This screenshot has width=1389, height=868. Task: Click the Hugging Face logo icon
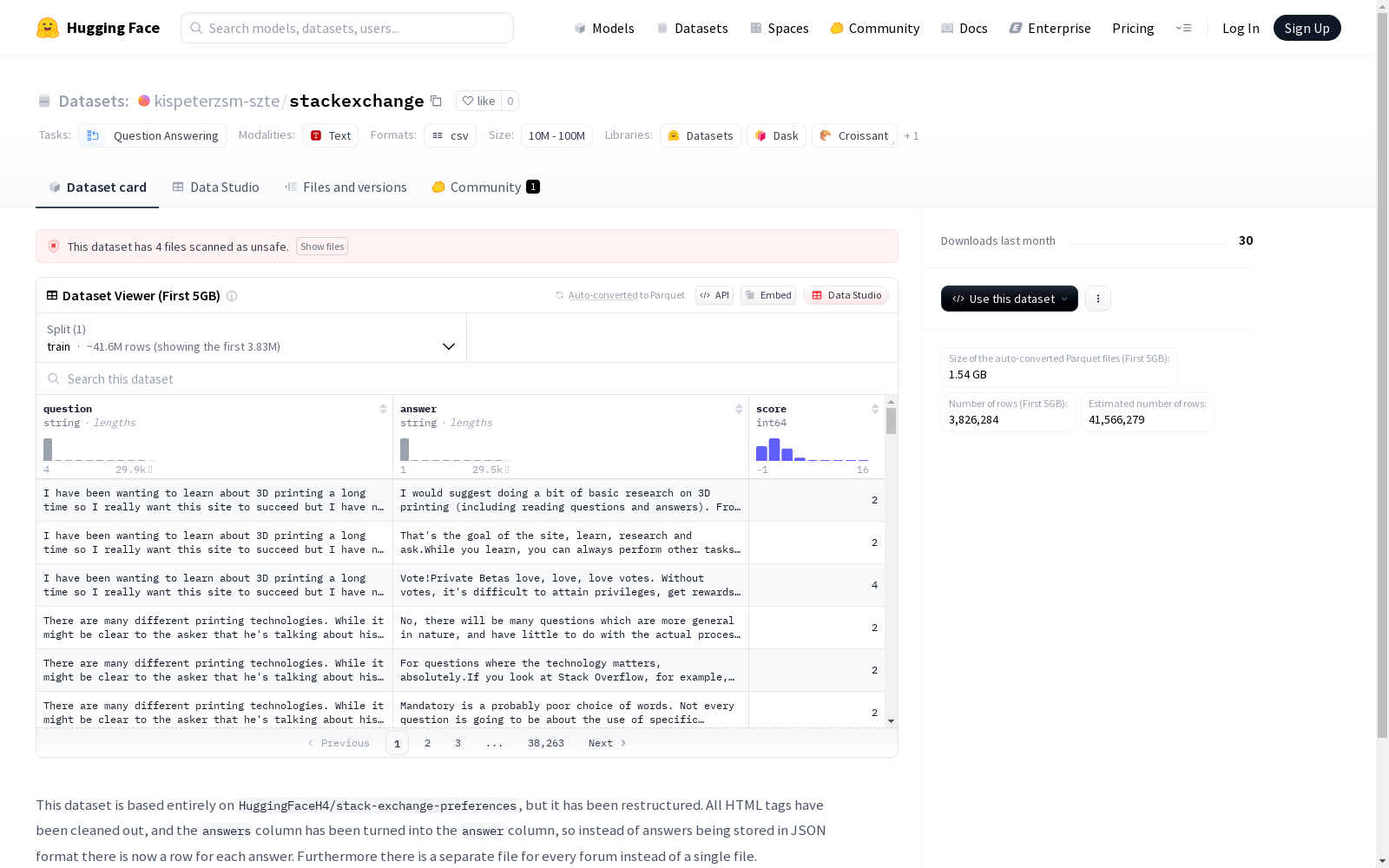click(47, 28)
